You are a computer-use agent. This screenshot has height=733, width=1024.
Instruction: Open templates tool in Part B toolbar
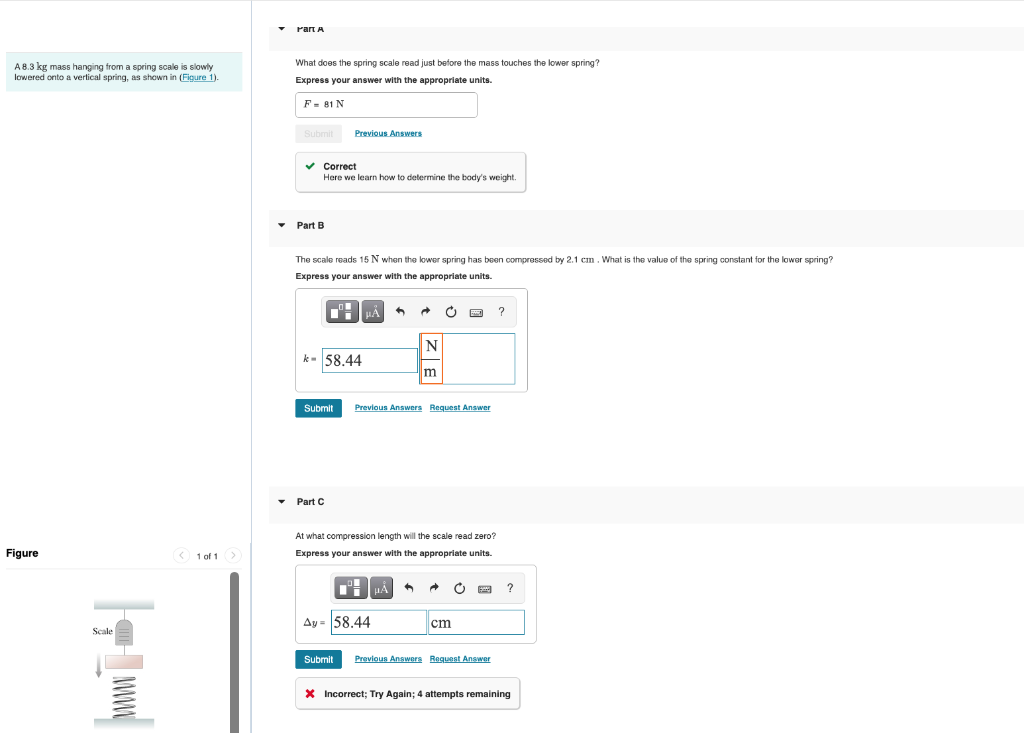click(342, 312)
